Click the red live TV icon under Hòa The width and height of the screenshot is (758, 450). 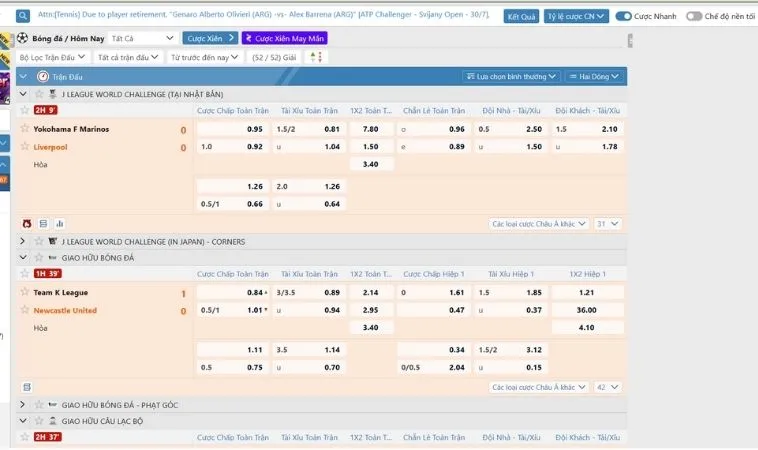click(27, 224)
